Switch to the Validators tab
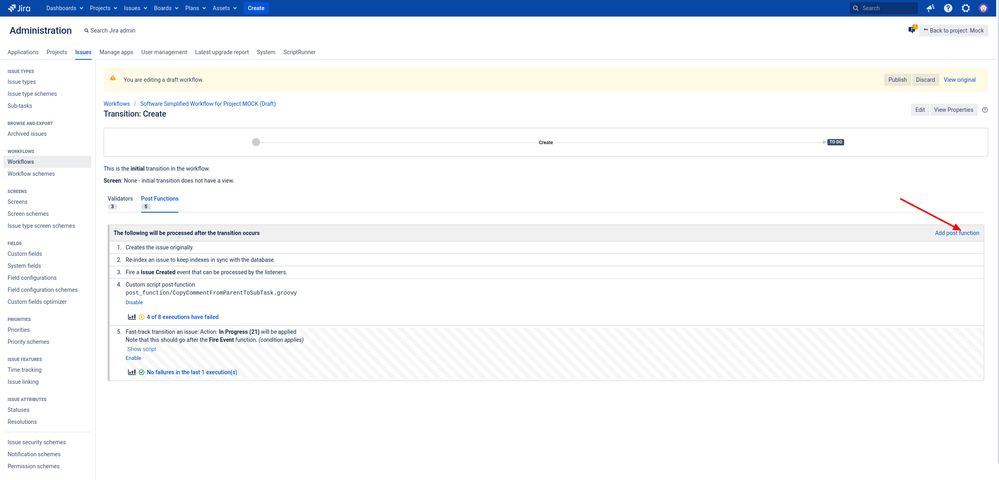 [120, 202]
